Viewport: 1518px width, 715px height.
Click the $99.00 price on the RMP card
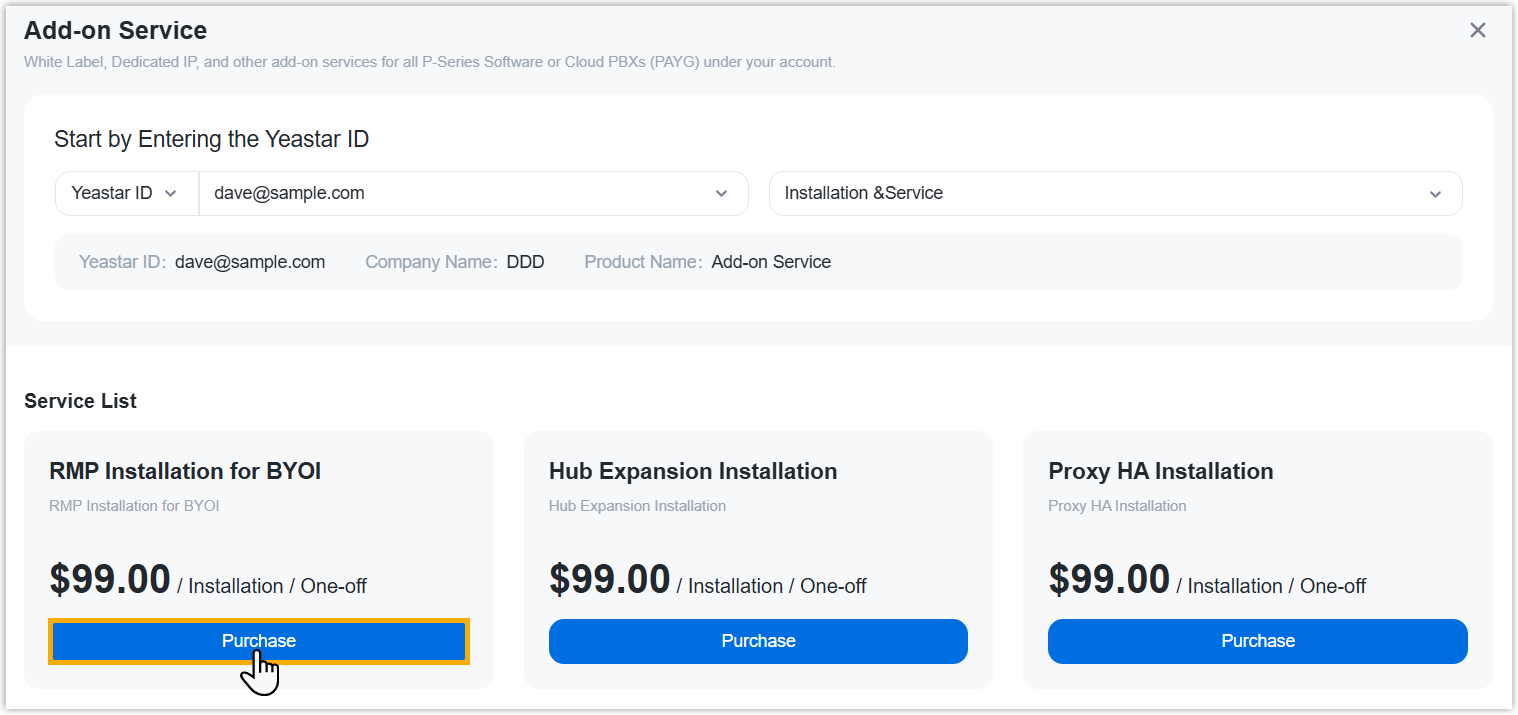[x=110, y=580]
